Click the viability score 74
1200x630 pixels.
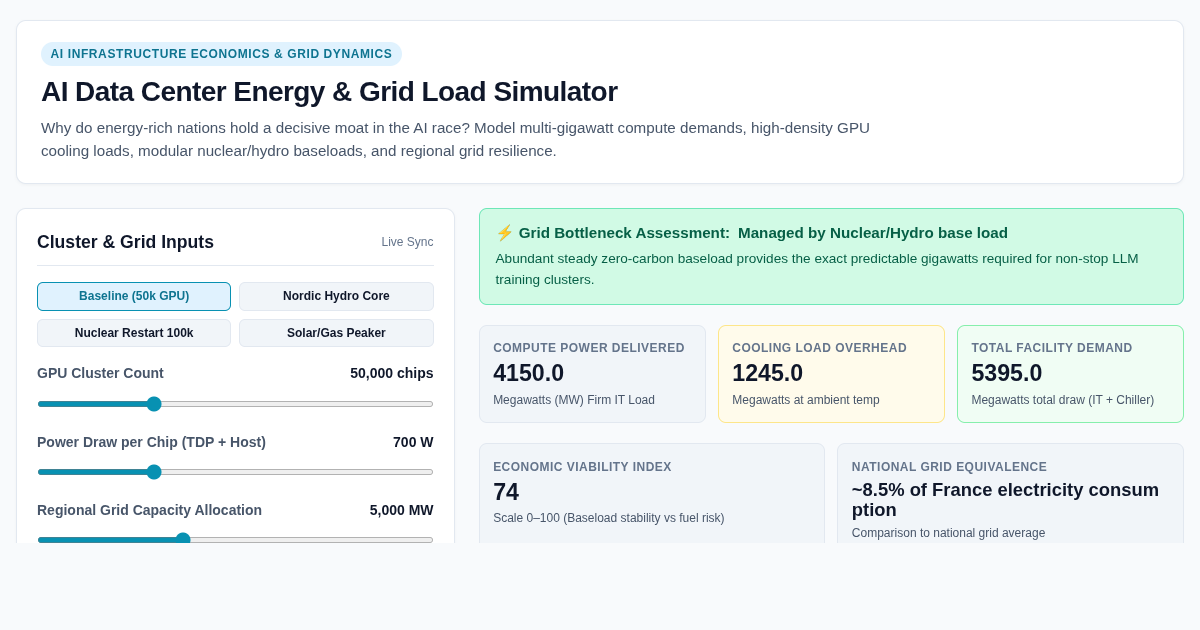pos(506,492)
